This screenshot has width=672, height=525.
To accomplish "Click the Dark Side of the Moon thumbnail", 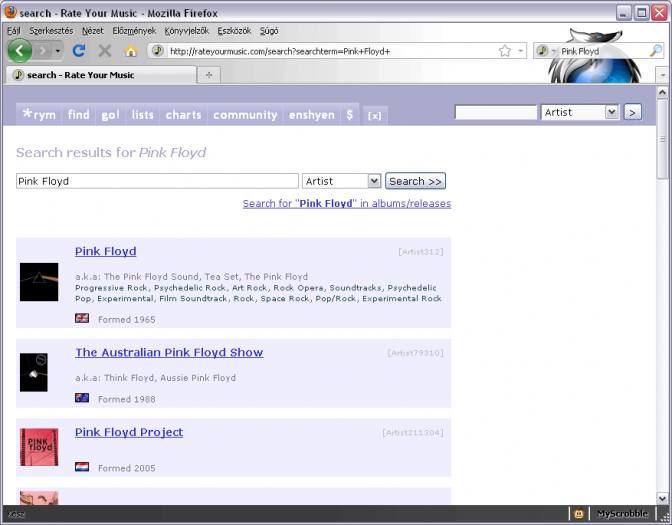I will tap(39, 282).
